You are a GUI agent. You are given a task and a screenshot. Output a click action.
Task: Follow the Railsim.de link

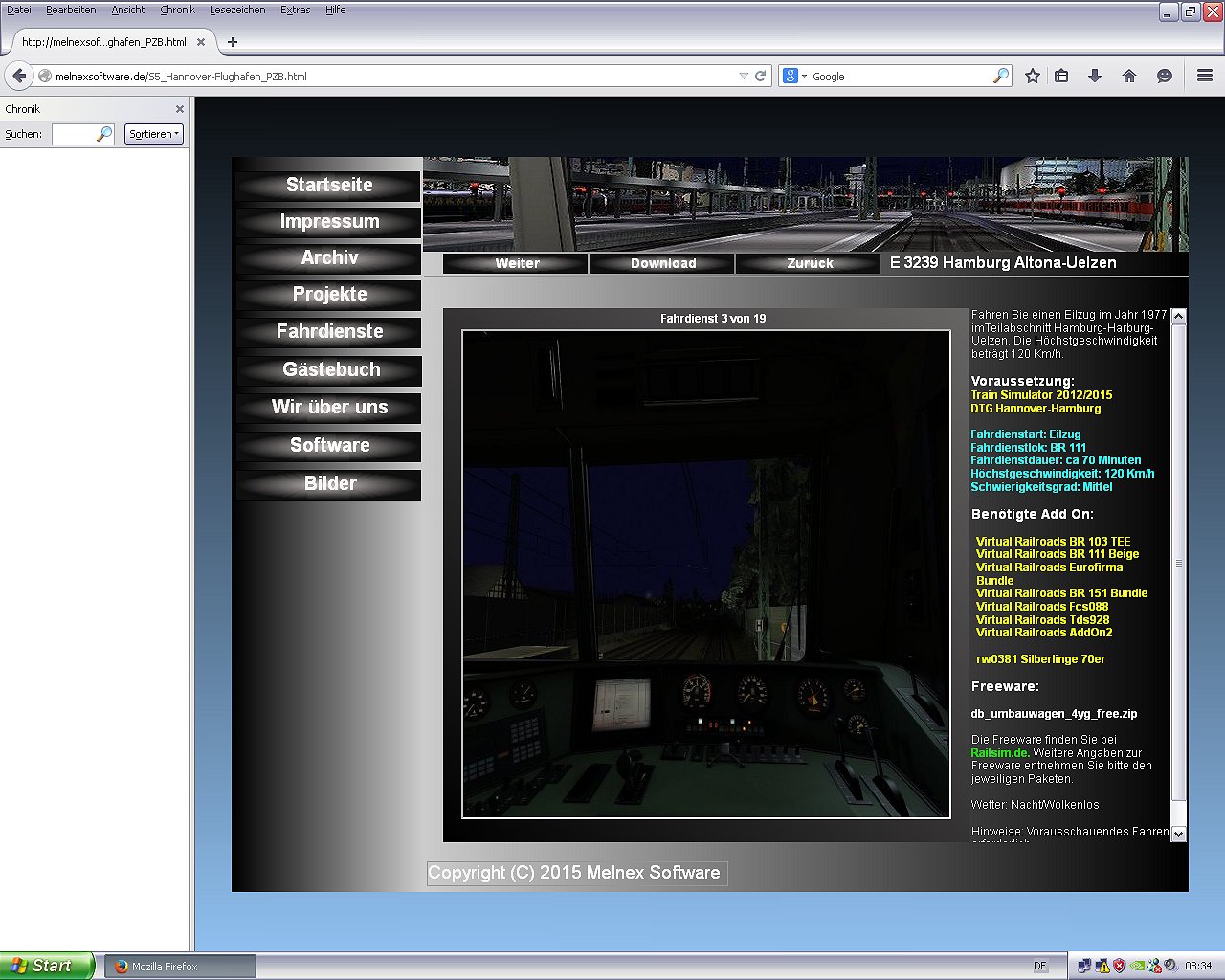click(x=999, y=752)
